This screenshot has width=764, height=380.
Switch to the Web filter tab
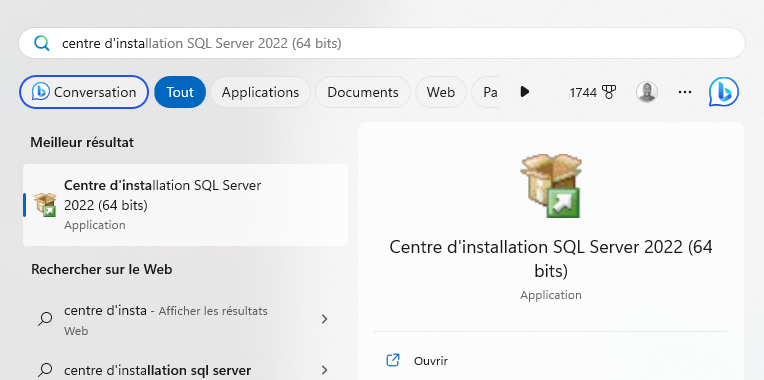(440, 92)
